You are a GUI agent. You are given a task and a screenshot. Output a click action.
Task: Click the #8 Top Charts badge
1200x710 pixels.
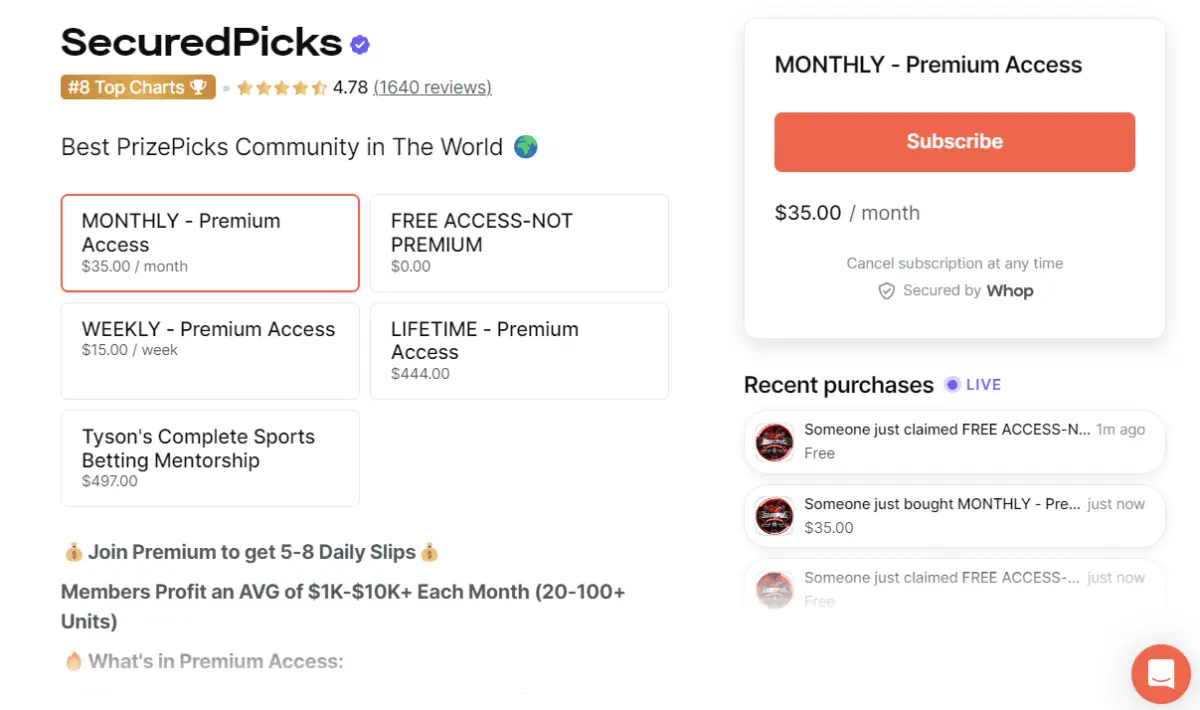click(x=138, y=87)
